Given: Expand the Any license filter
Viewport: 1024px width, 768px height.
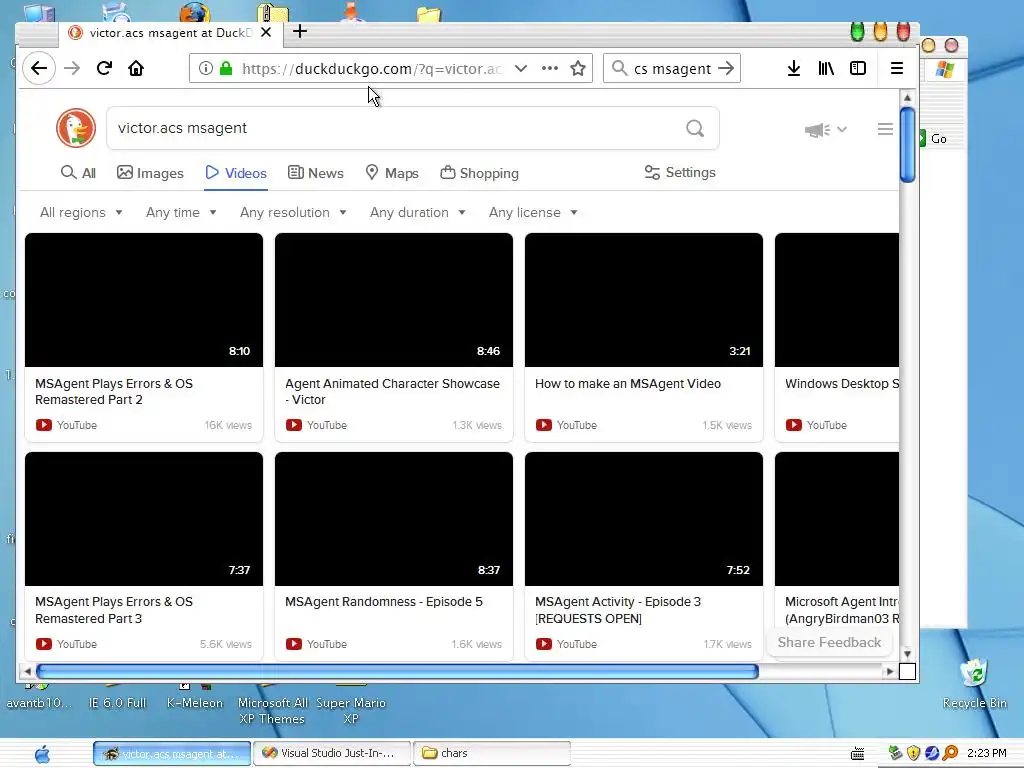Looking at the screenshot, I should coord(533,212).
